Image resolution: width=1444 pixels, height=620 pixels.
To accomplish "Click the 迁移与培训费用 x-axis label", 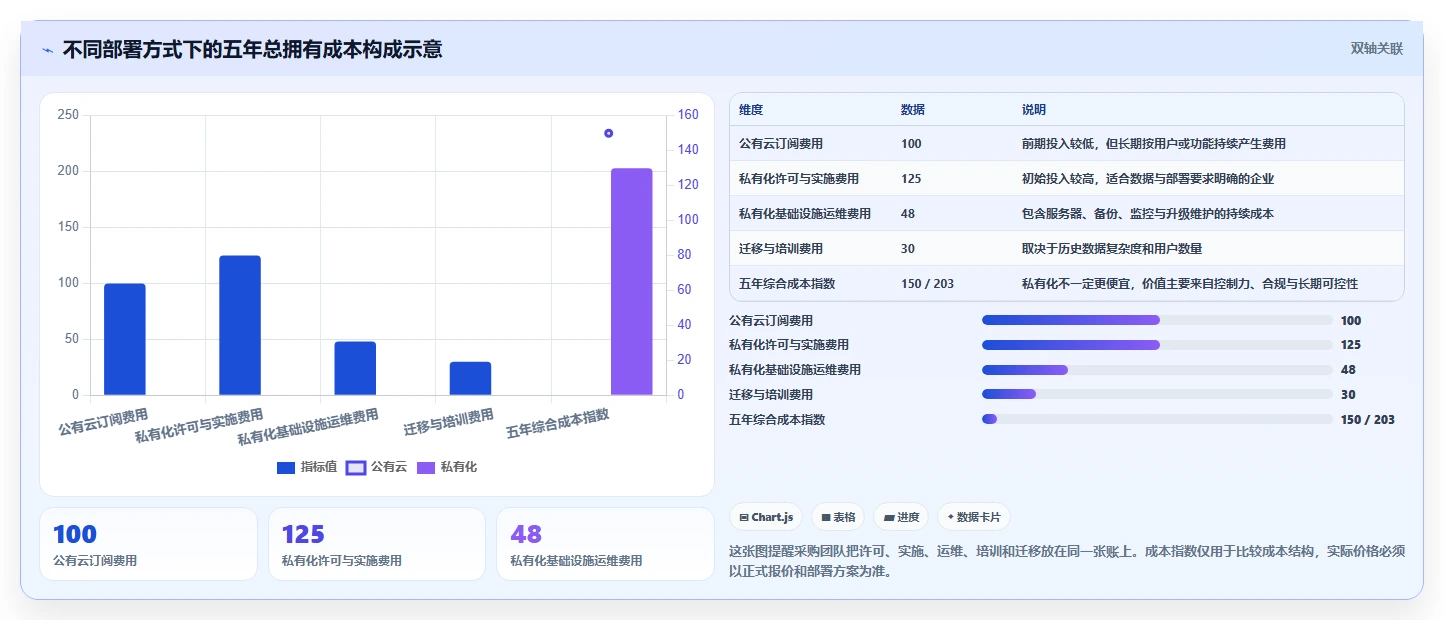I will click(449, 421).
